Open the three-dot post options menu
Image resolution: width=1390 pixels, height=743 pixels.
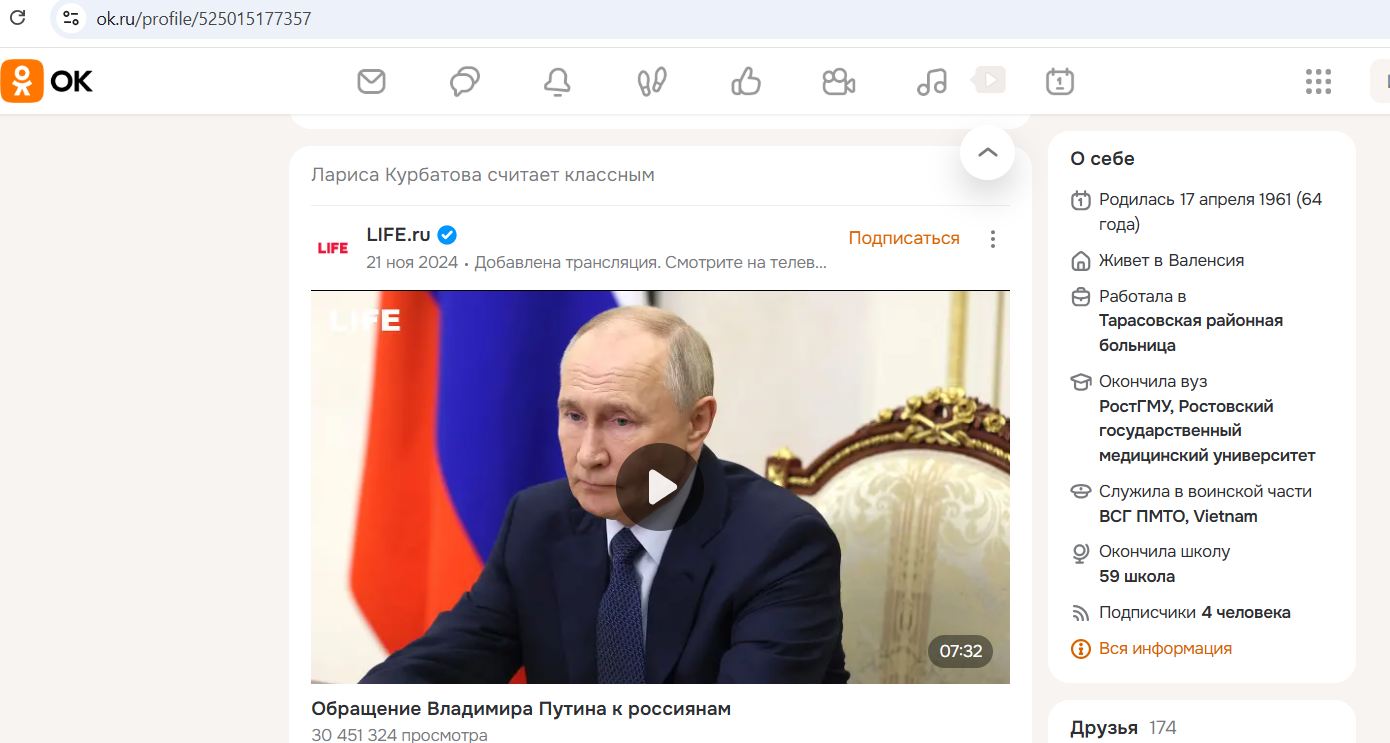(992, 239)
